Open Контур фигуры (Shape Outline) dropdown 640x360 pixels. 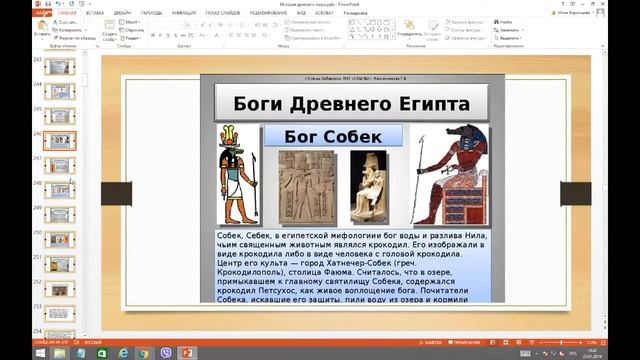click(x=465, y=30)
